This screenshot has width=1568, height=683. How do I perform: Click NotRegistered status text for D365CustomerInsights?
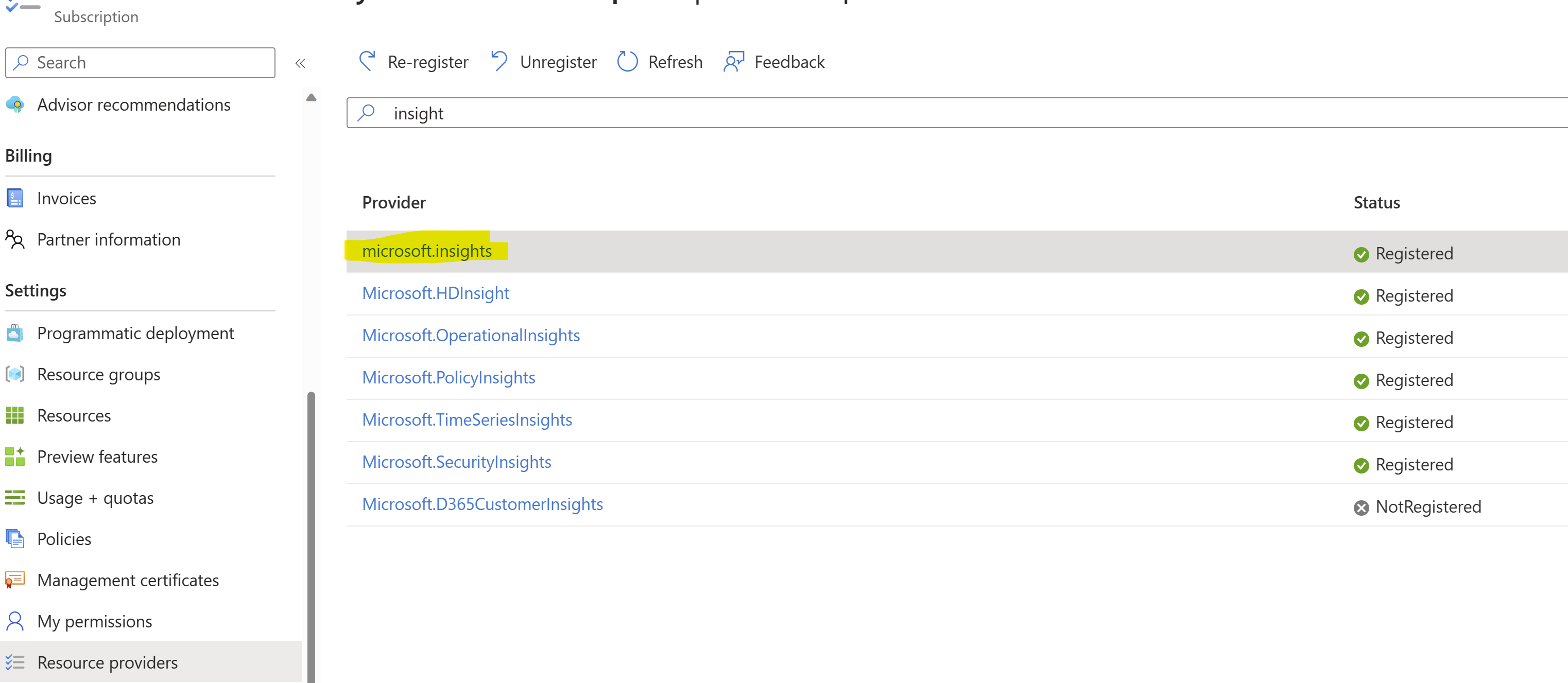pyautogui.click(x=1428, y=506)
